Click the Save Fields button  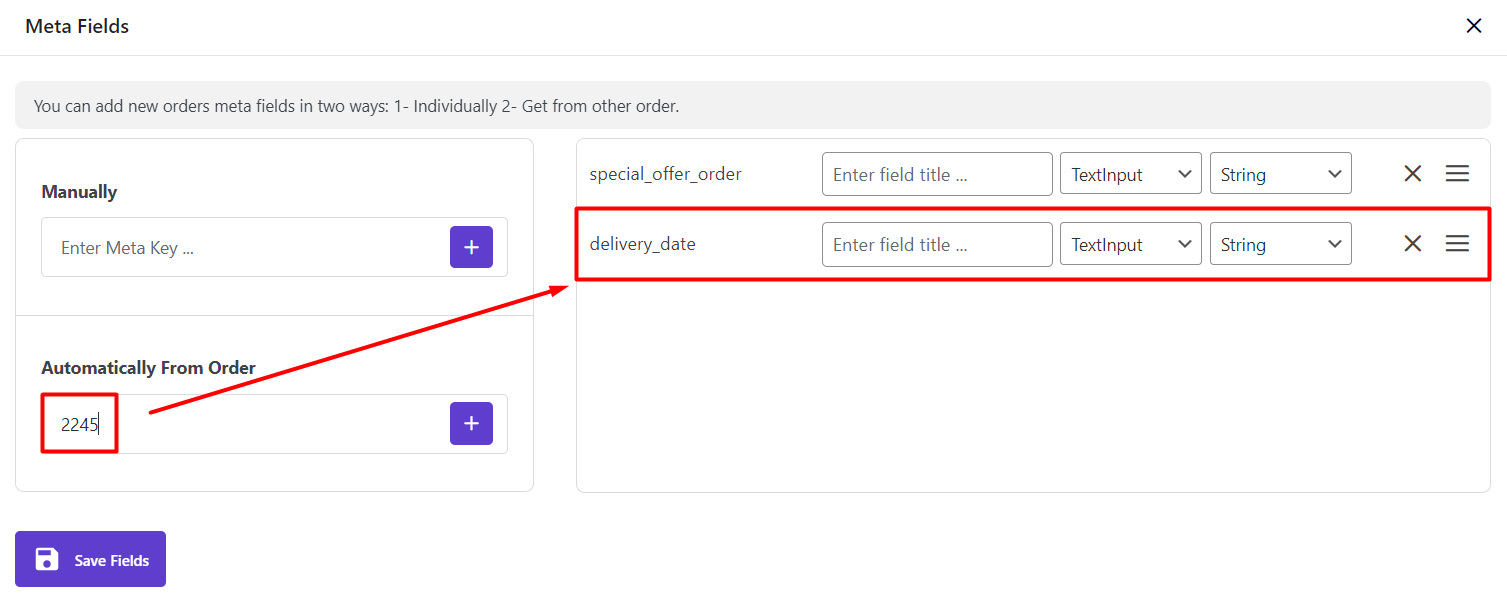[x=90, y=559]
